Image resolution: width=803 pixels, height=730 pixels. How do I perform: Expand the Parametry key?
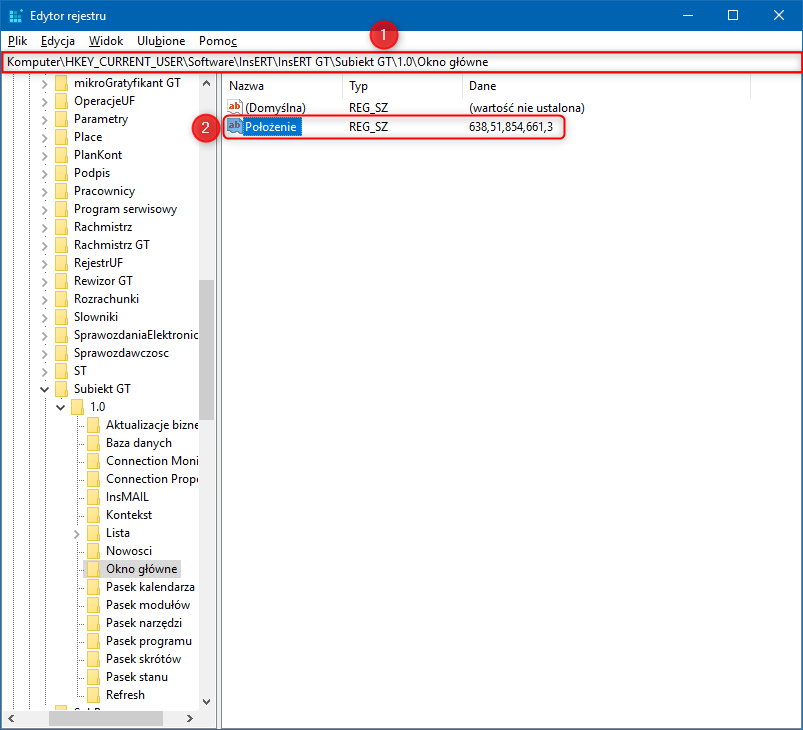pos(45,119)
